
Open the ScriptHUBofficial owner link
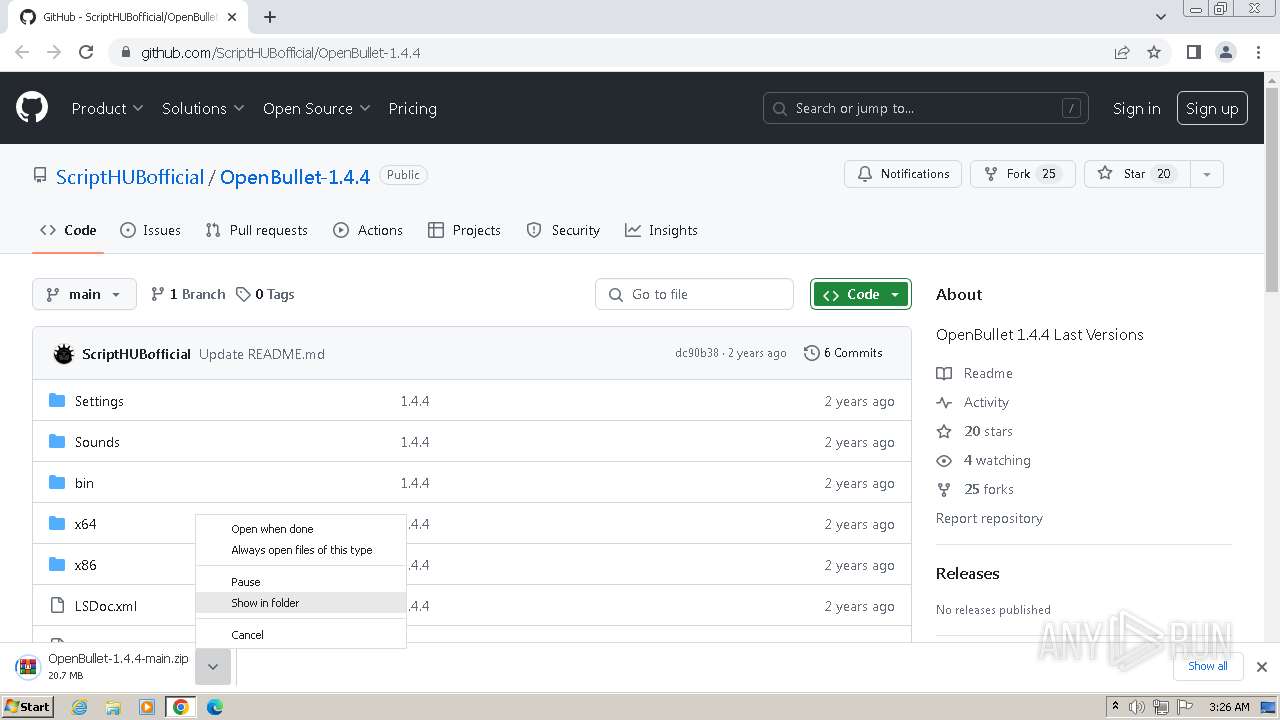(x=129, y=177)
